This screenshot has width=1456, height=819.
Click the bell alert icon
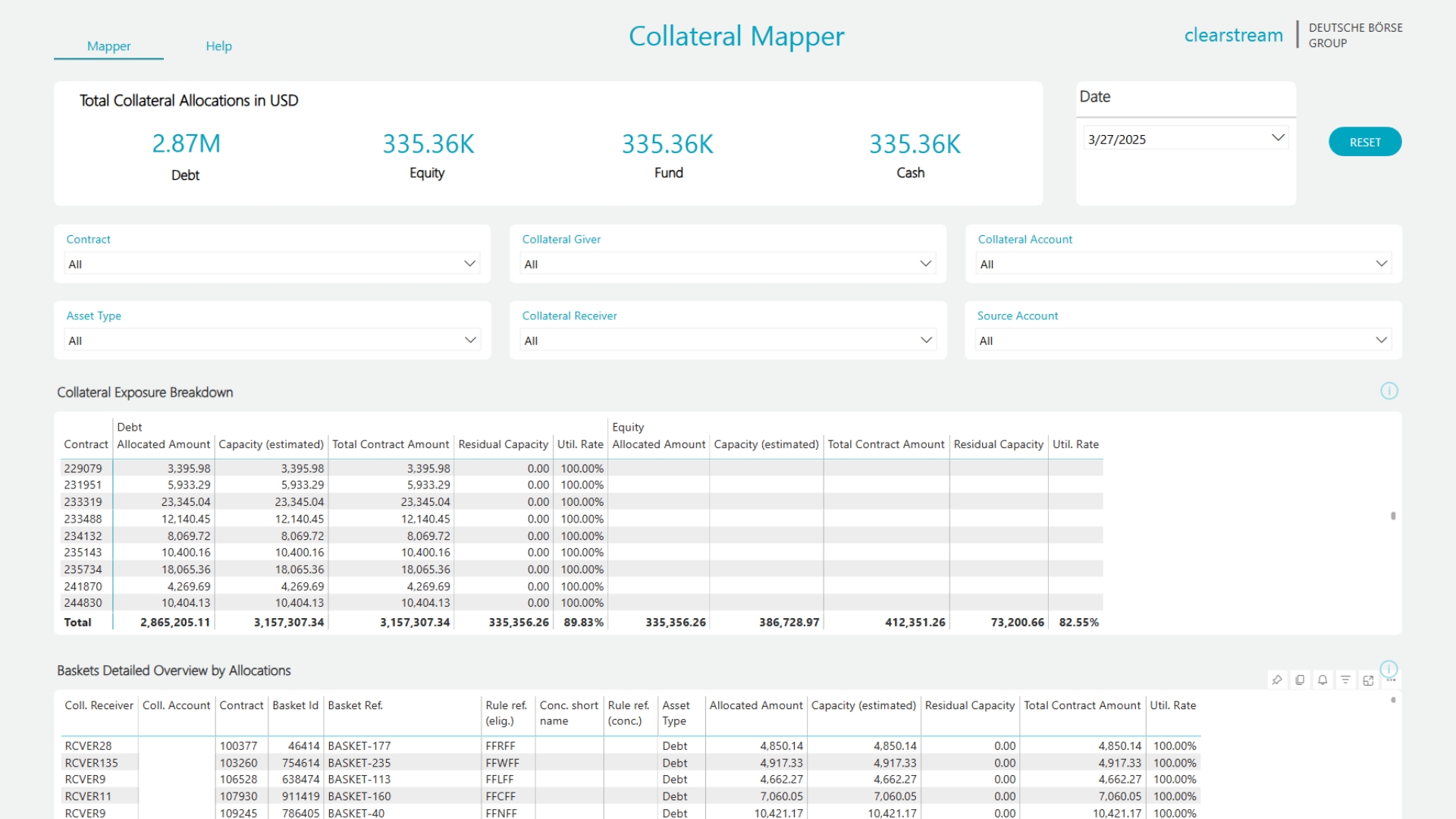[x=1323, y=680]
